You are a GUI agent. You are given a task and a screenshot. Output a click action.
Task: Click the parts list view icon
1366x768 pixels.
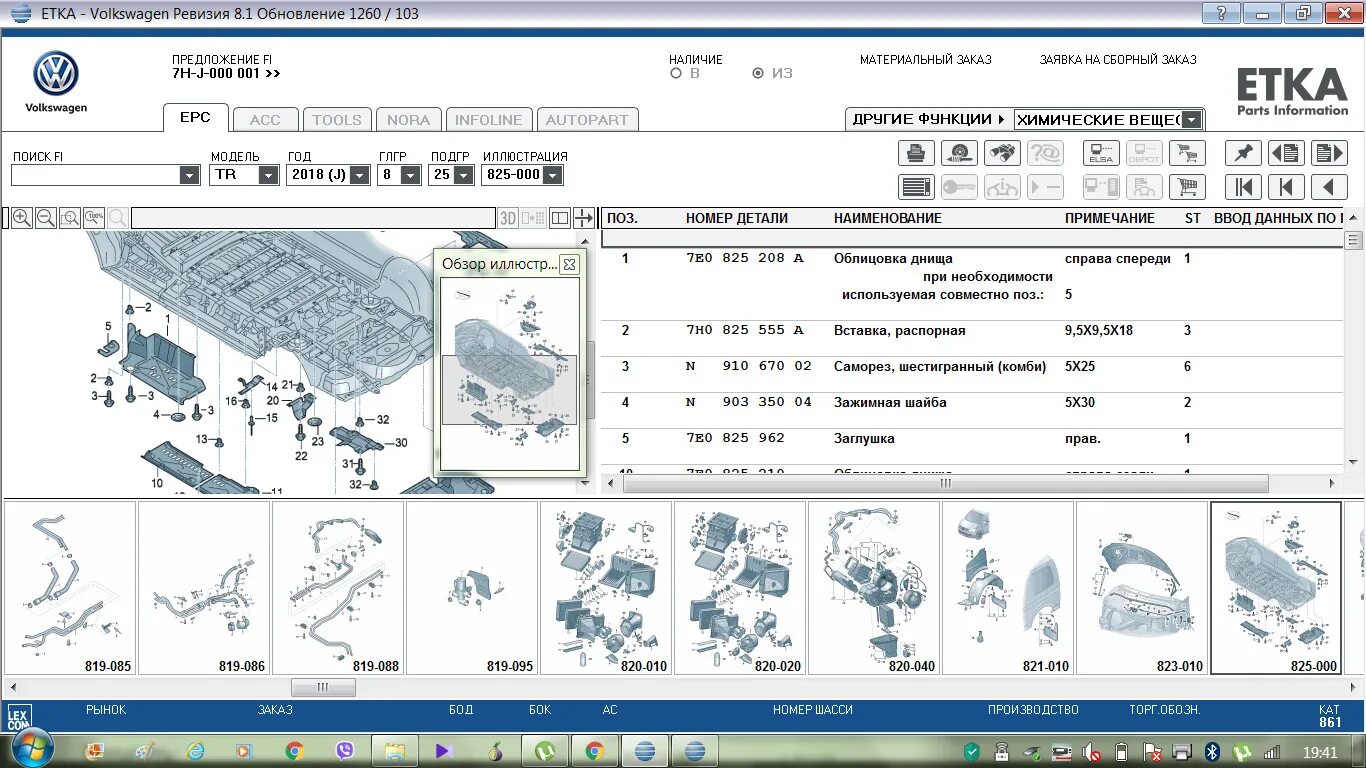[x=916, y=187]
